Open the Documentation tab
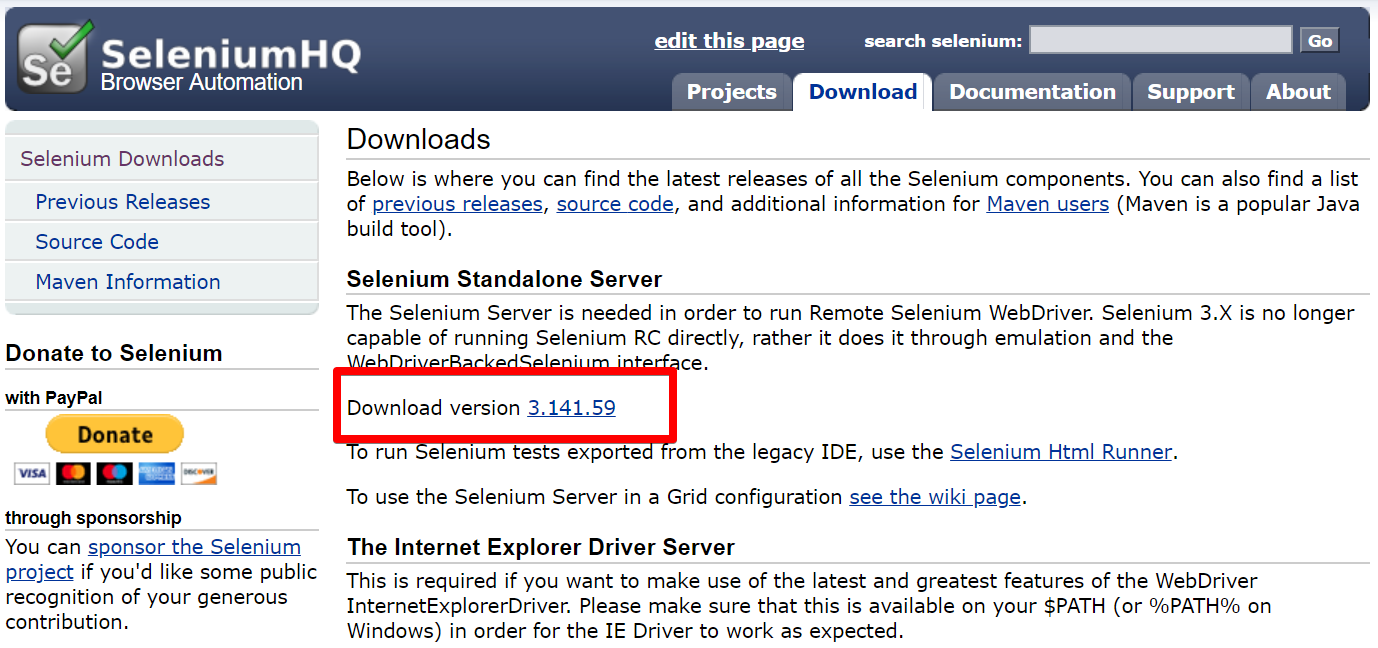The height and width of the screenshot is (648, 1378). tap(1032, 91)
